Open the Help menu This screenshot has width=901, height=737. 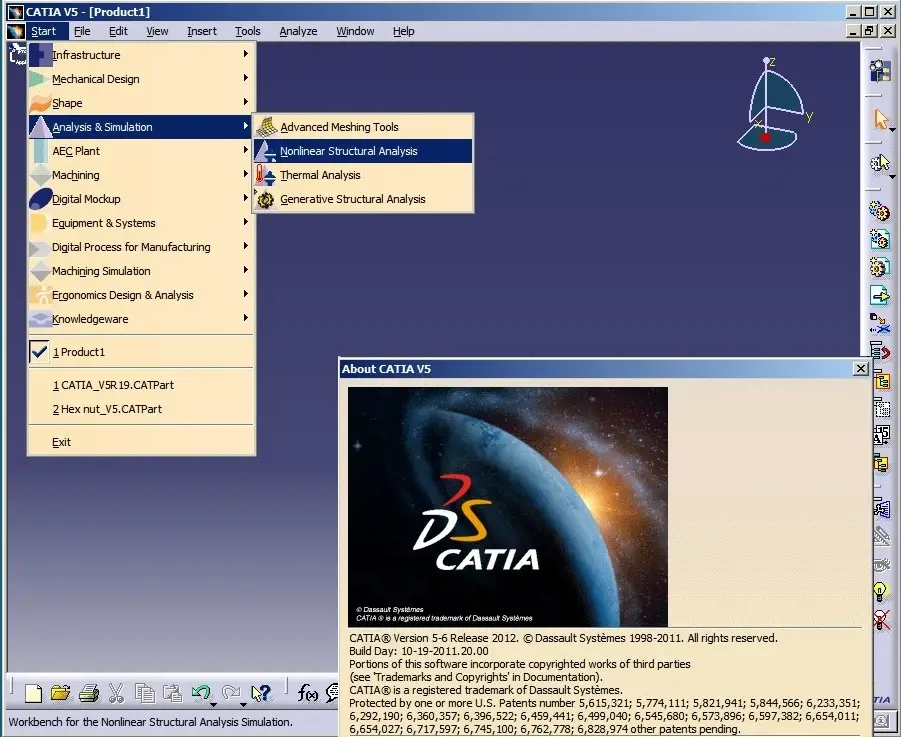point(403,31)
